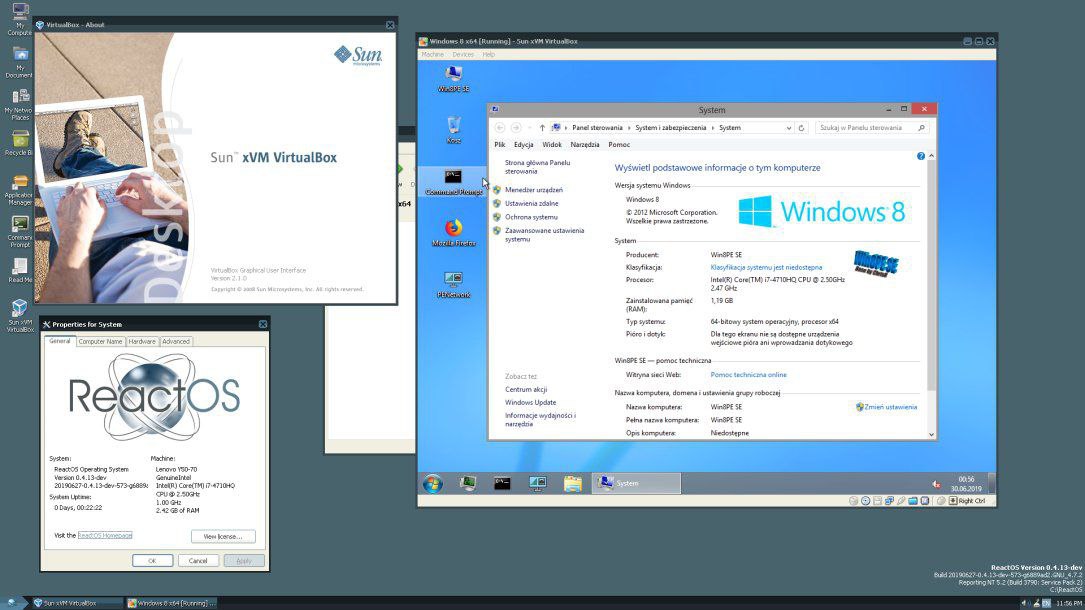Viewport: 1085px width, 610px height.
Task: Click the search box Szukaj w Panelu sterowania
Action: pos(871,128)
